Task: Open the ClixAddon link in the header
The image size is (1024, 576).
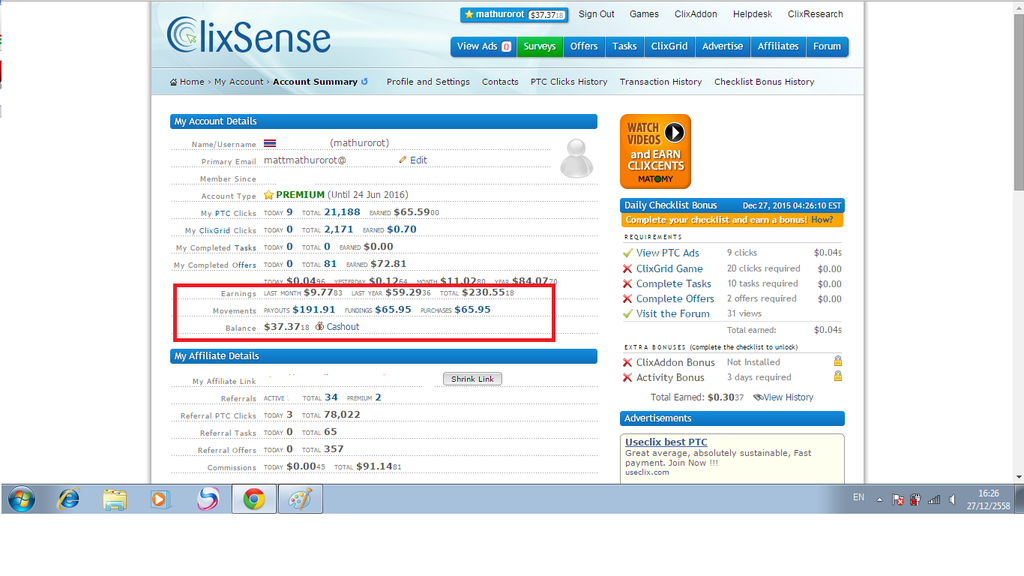Action: pyautogui.click(x=696, y=14)
